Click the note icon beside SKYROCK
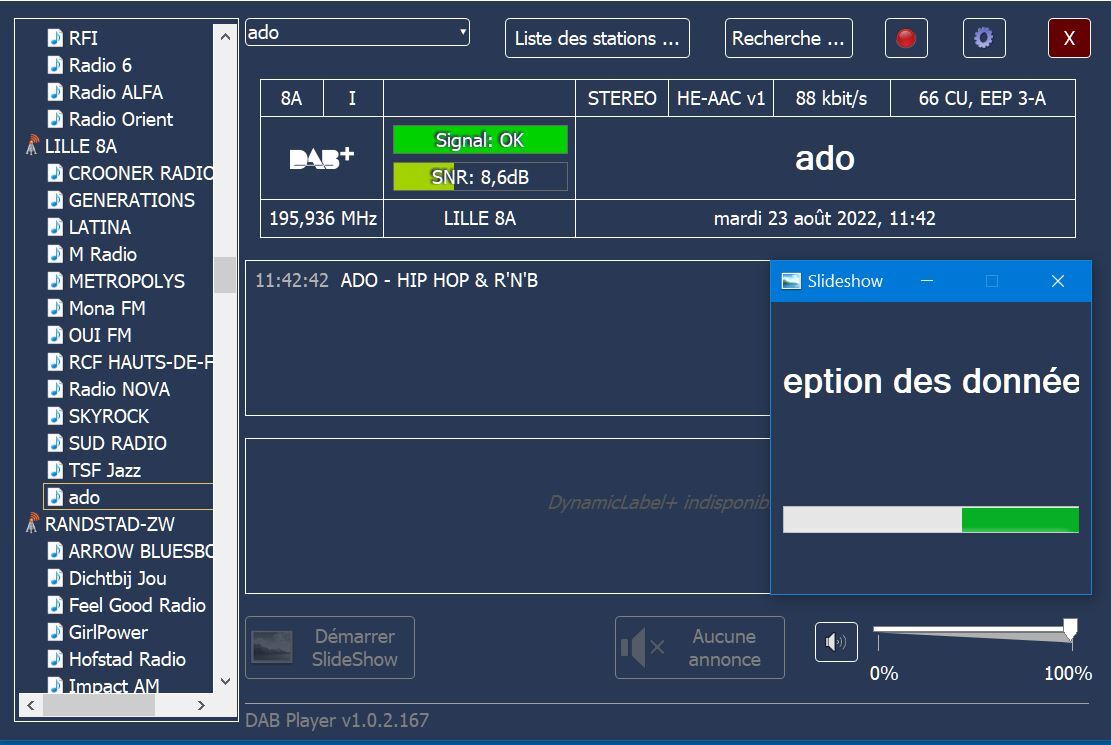The height and width of the screenshot is (745, 1111). click(x=55, y=416)
